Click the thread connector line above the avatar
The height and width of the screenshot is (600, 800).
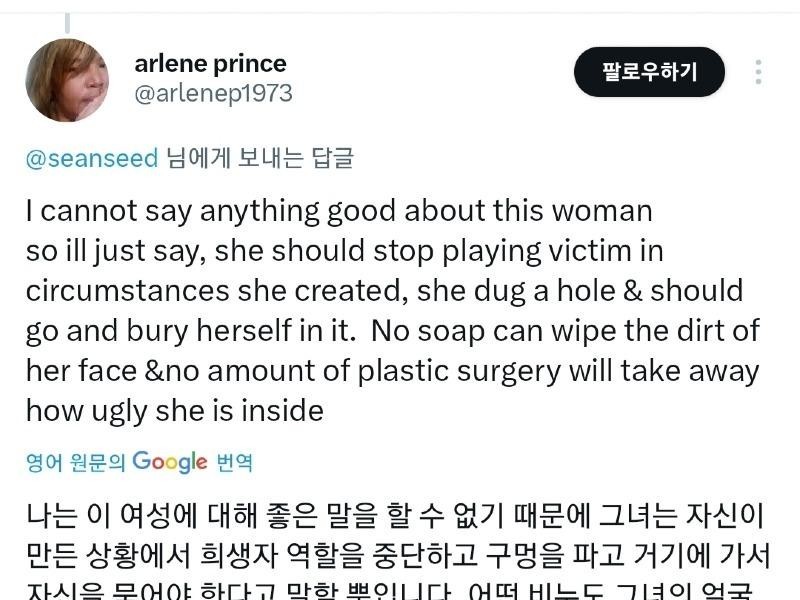[67, 22]
